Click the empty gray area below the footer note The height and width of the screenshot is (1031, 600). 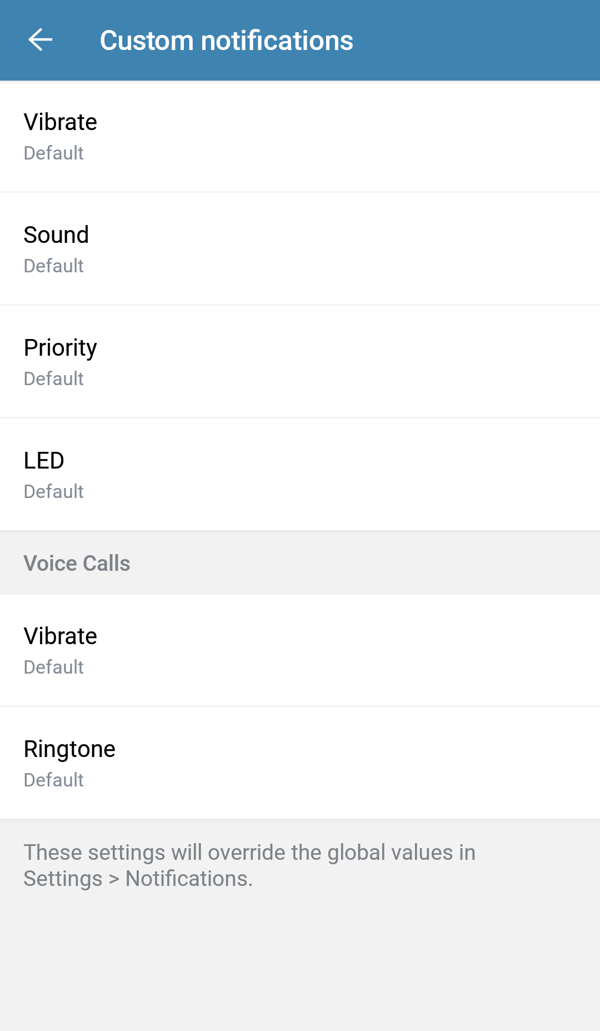click(300, 960)
